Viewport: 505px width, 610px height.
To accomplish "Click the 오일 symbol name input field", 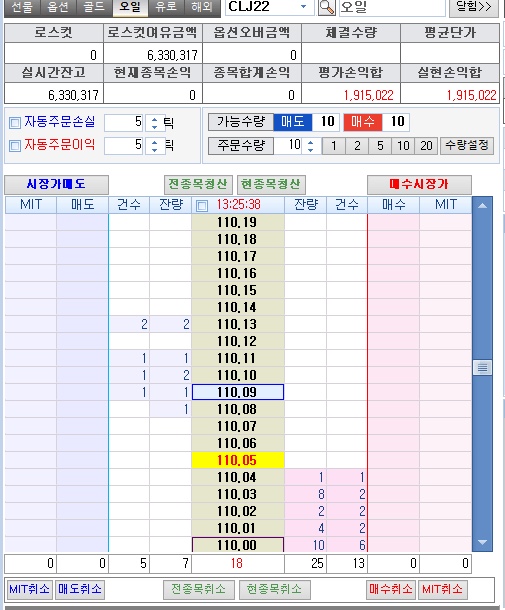I will point(392,7).
